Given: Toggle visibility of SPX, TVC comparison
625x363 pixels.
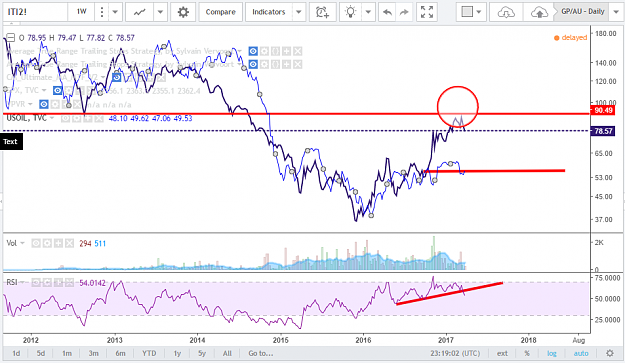Looking at the screenshot, I should point(57,91).
